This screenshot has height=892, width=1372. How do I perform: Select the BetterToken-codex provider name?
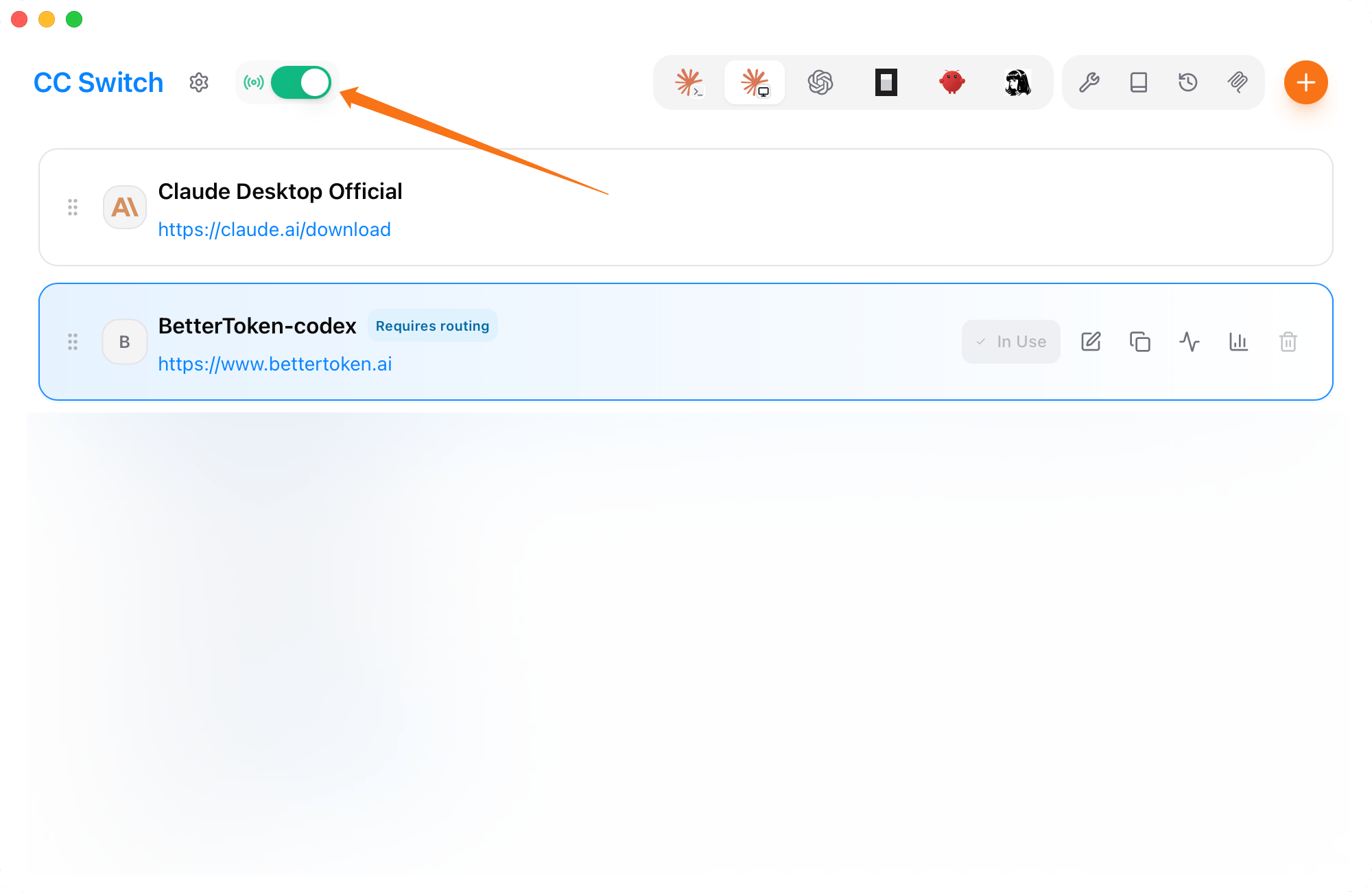(257, 326)
